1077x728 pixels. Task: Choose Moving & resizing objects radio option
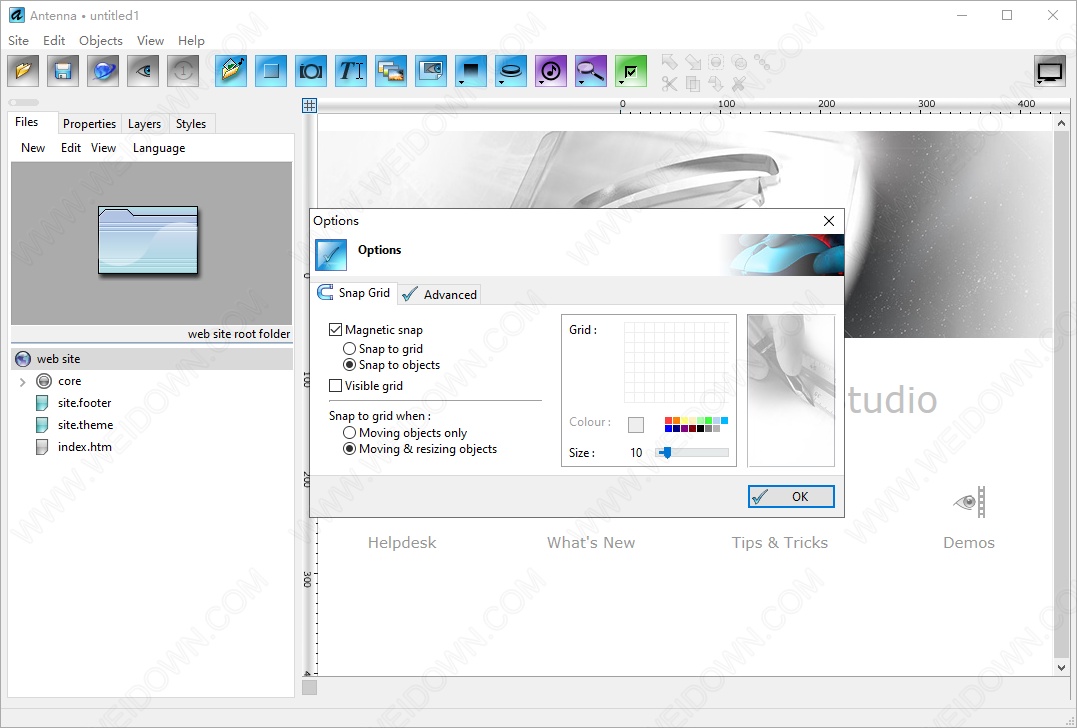(350, 448)
